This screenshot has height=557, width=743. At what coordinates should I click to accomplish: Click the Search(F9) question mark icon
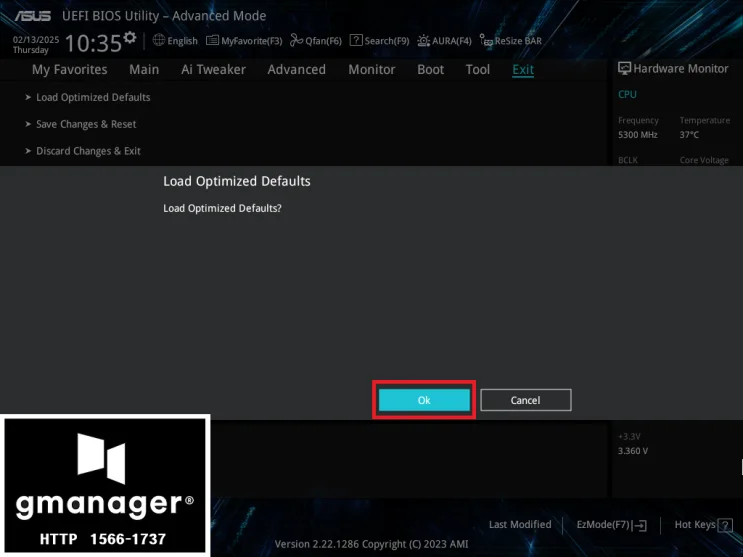pyautogui.click(x=356, y=40)
